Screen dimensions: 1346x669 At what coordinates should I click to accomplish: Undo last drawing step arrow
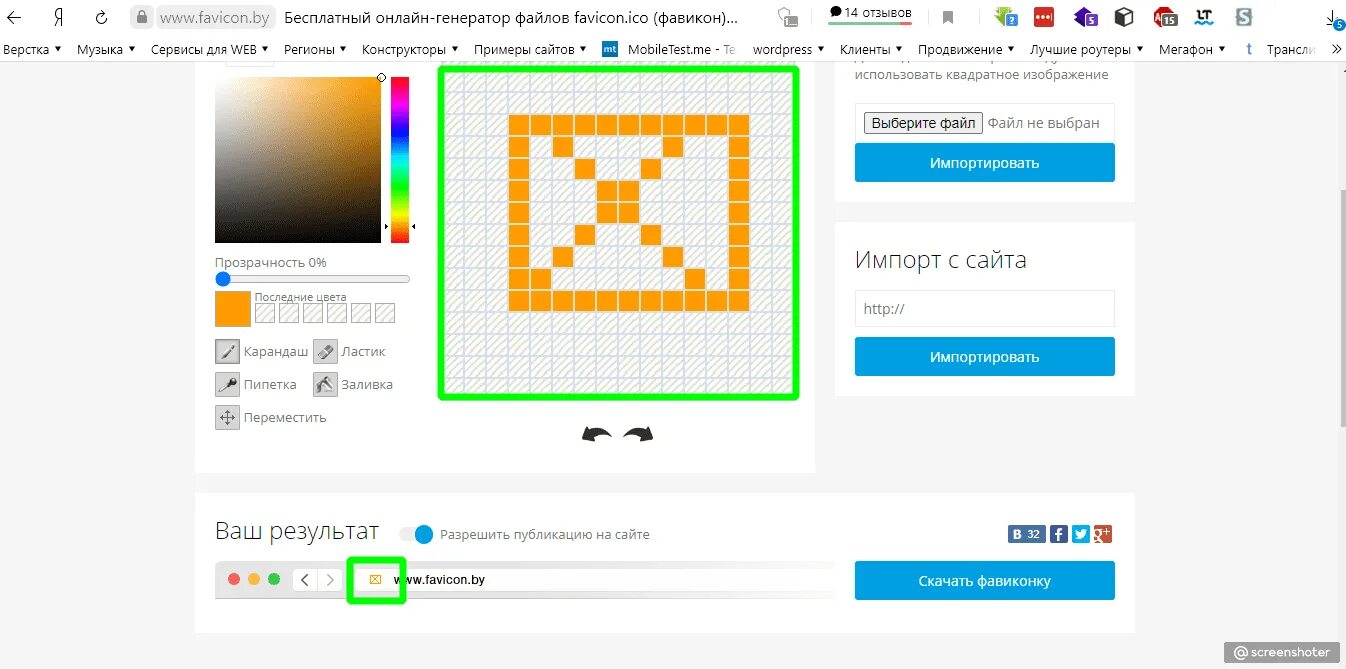[597, 434]
